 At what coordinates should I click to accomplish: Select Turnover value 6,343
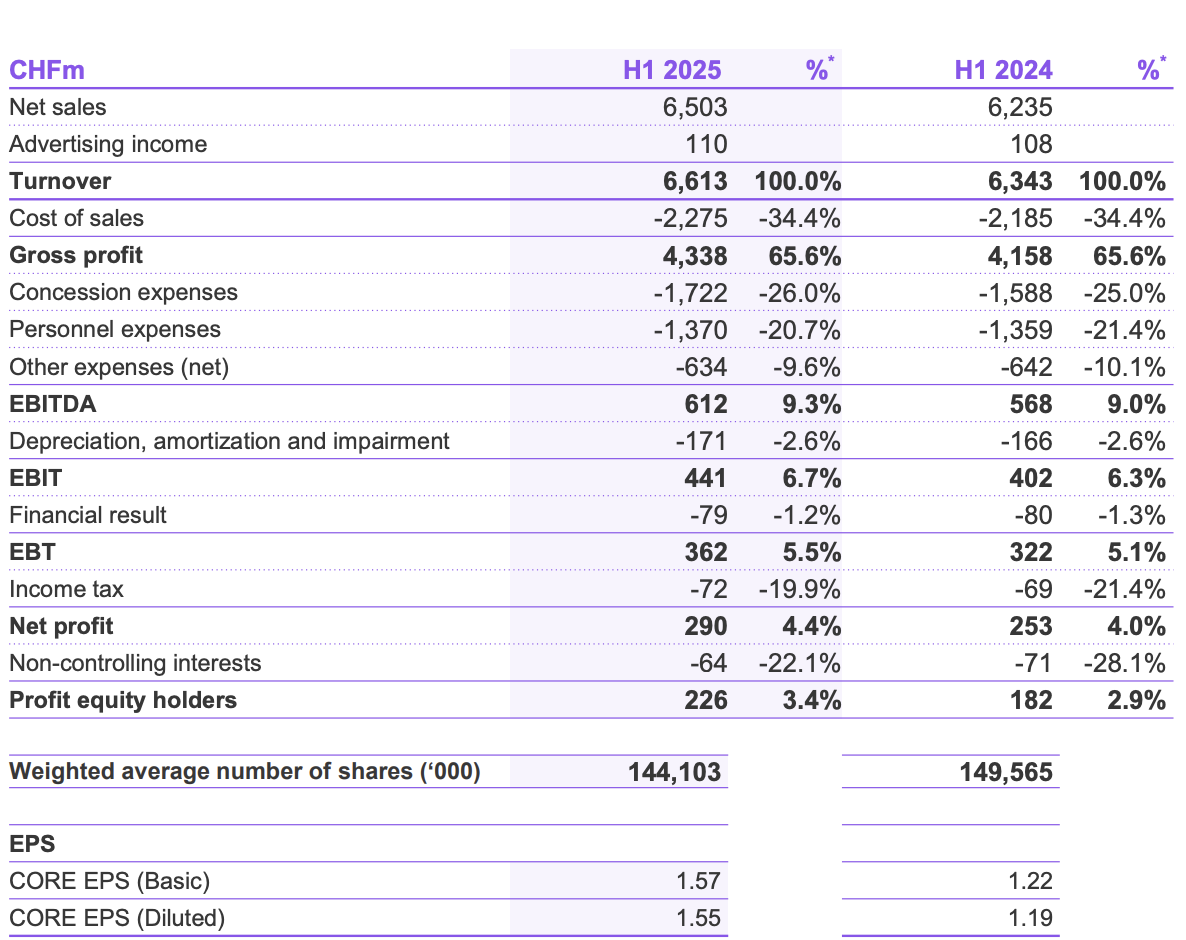pyautogui.click(x=1020, y=181)
